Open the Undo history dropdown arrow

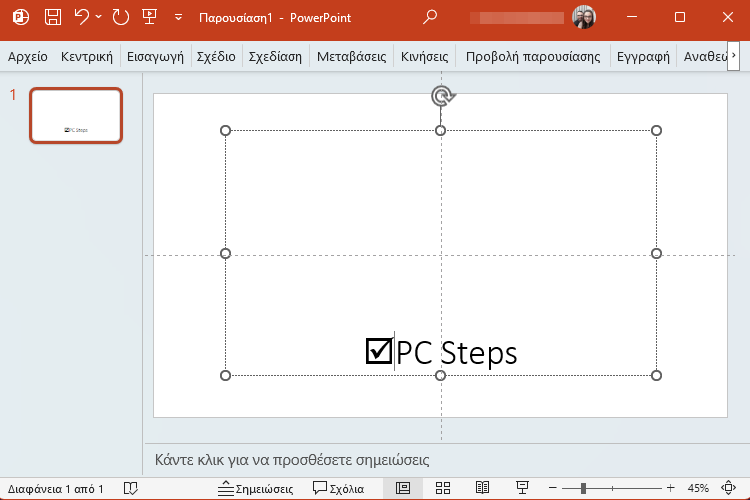(x=99, y=17)
